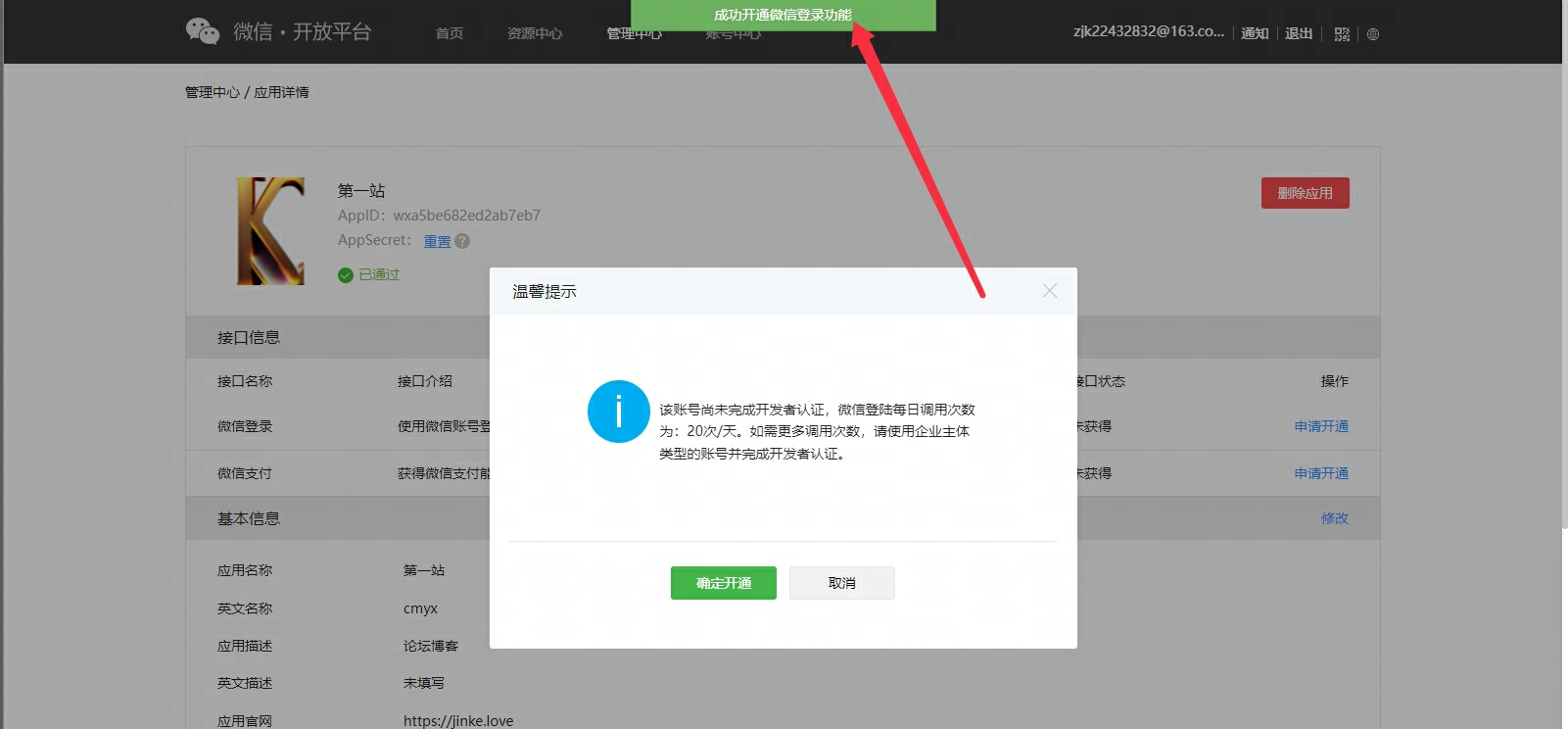Click the 温馨提示 dialog title

[x=545, y=291]
